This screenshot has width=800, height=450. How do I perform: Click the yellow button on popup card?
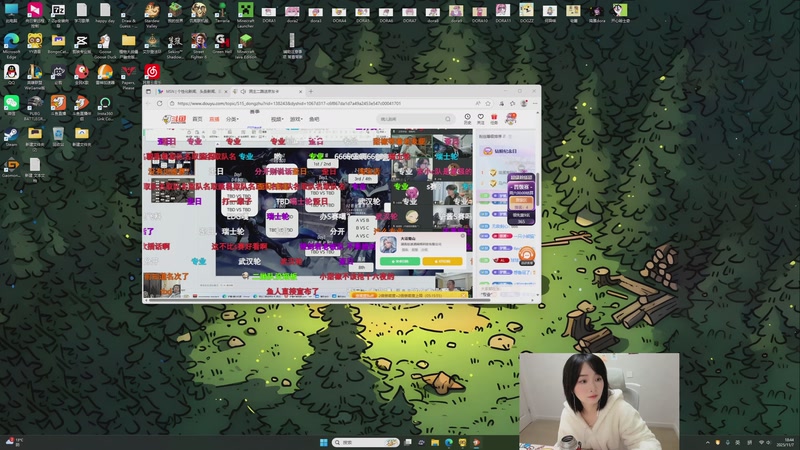coord(442,261)
